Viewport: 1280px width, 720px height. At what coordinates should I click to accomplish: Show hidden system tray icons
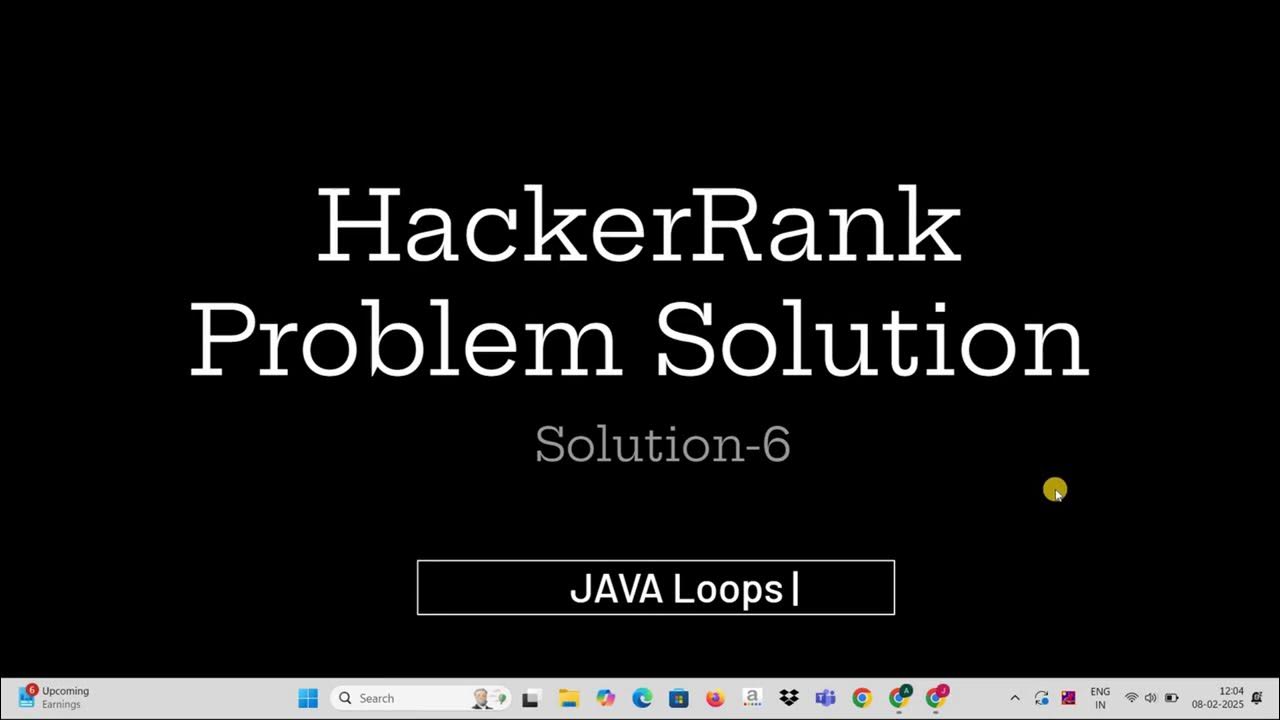1015,698
